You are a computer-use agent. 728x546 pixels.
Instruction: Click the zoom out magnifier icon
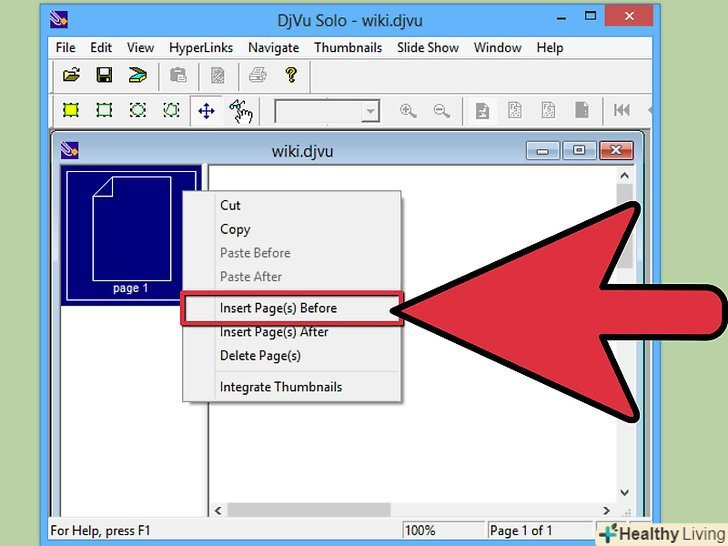(442, 111)
